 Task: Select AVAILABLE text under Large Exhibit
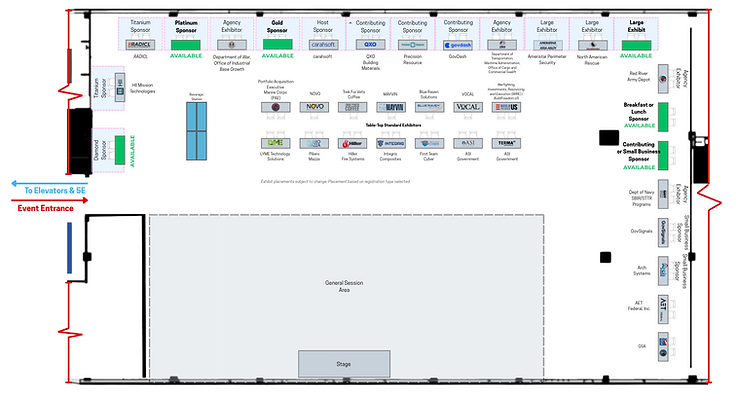pos(636,56)
